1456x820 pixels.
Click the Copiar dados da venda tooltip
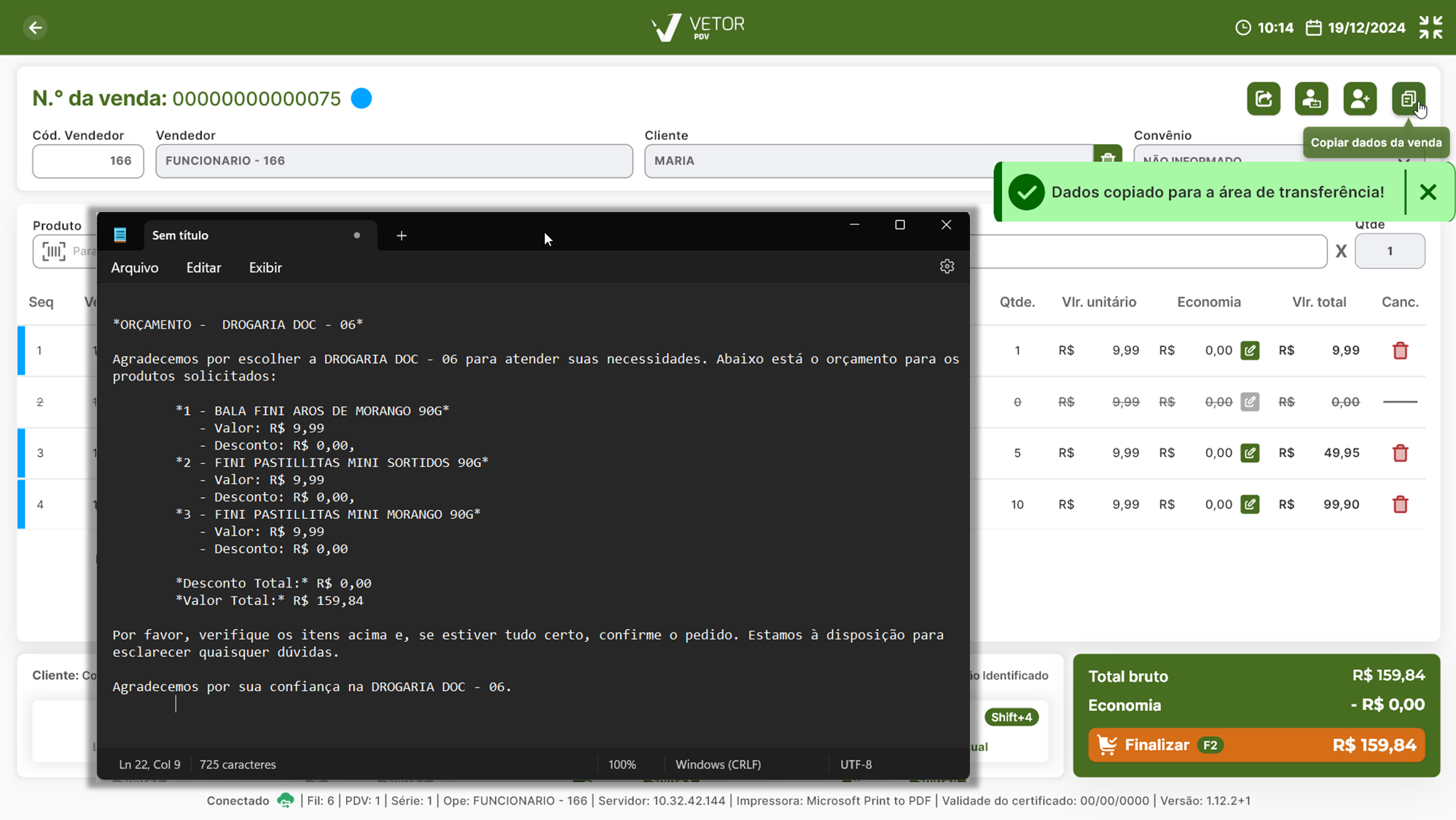[x=1376, y=143]
